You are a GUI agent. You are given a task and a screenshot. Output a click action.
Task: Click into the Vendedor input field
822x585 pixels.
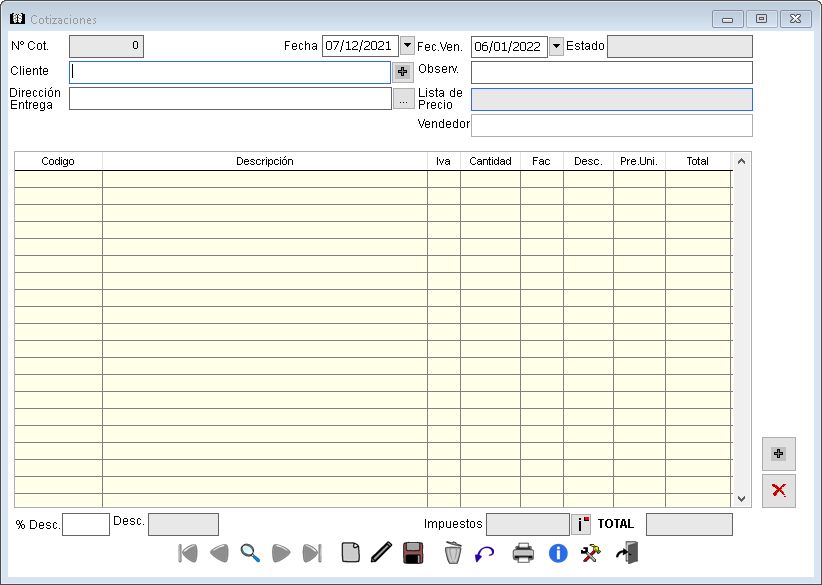[611, 125]
